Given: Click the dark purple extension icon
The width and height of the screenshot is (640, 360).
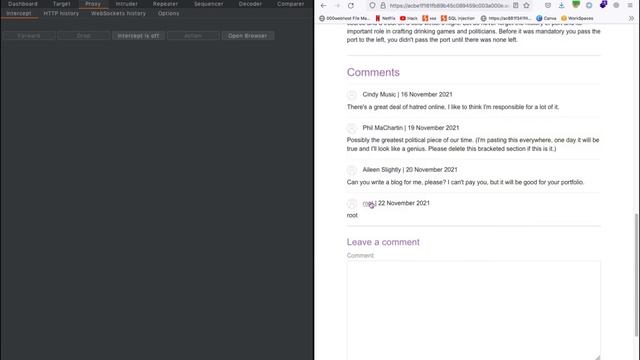Looking at the screenshot, I should (x=603, y=5).
